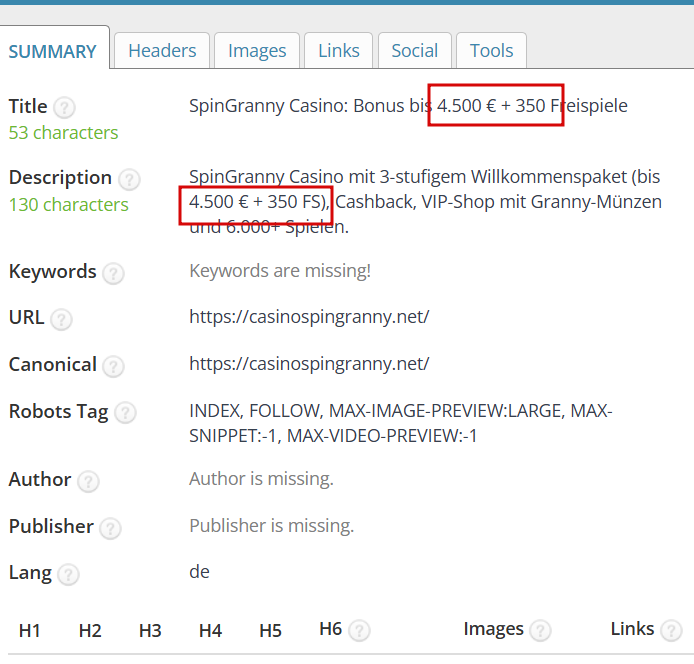Click the URL field label
The width and height of the screenshot is (694, 664).
coord(27,318)
